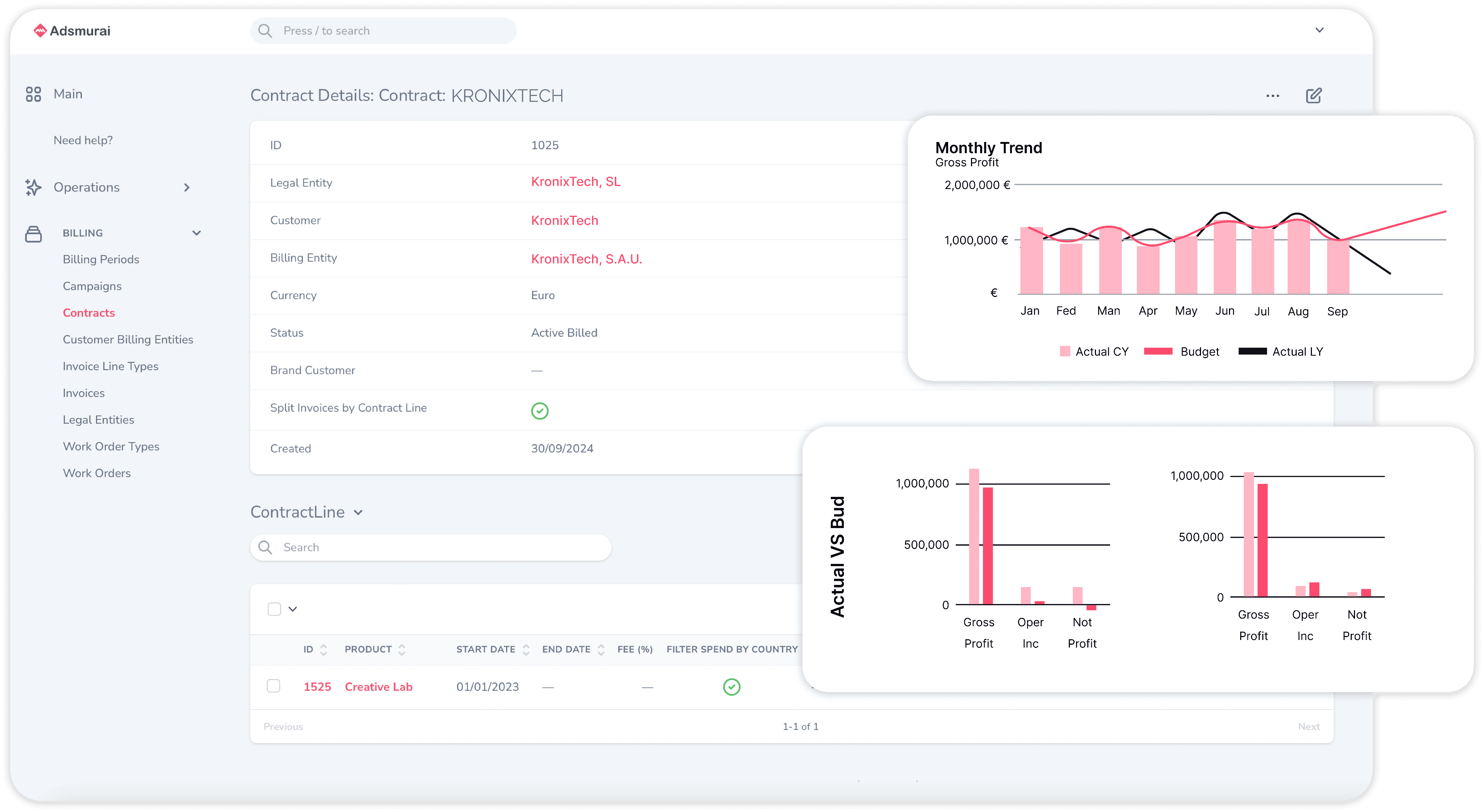Open Billing Periods in sidebar
This screenshot has width=1484, height=812.
coord(101,259)
